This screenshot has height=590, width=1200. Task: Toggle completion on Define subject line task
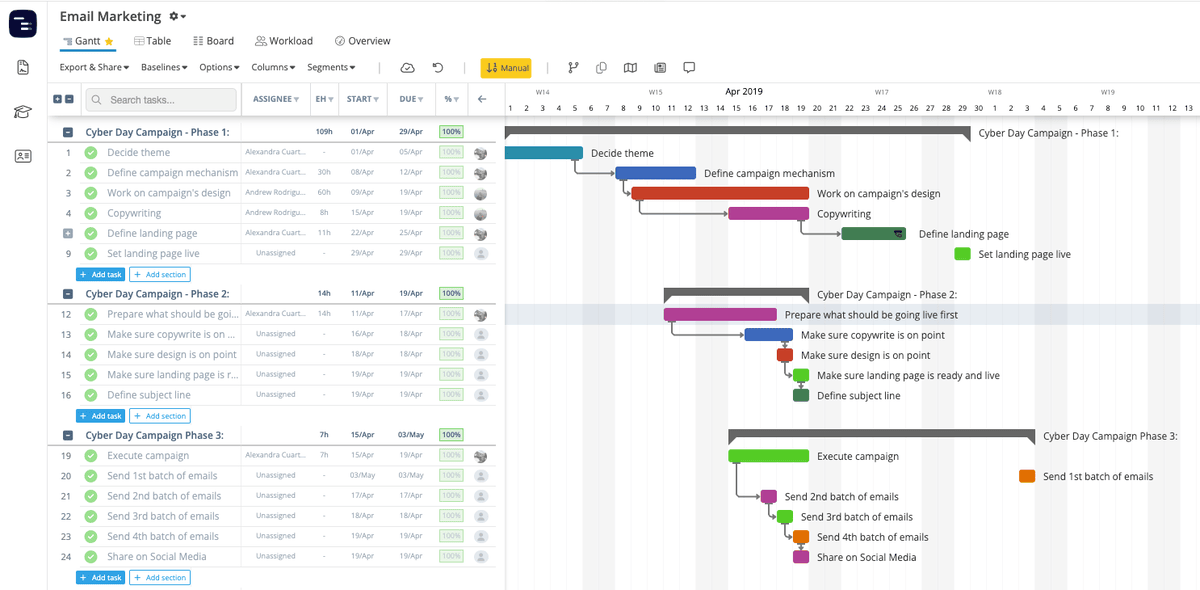click(x=91, y=394)
